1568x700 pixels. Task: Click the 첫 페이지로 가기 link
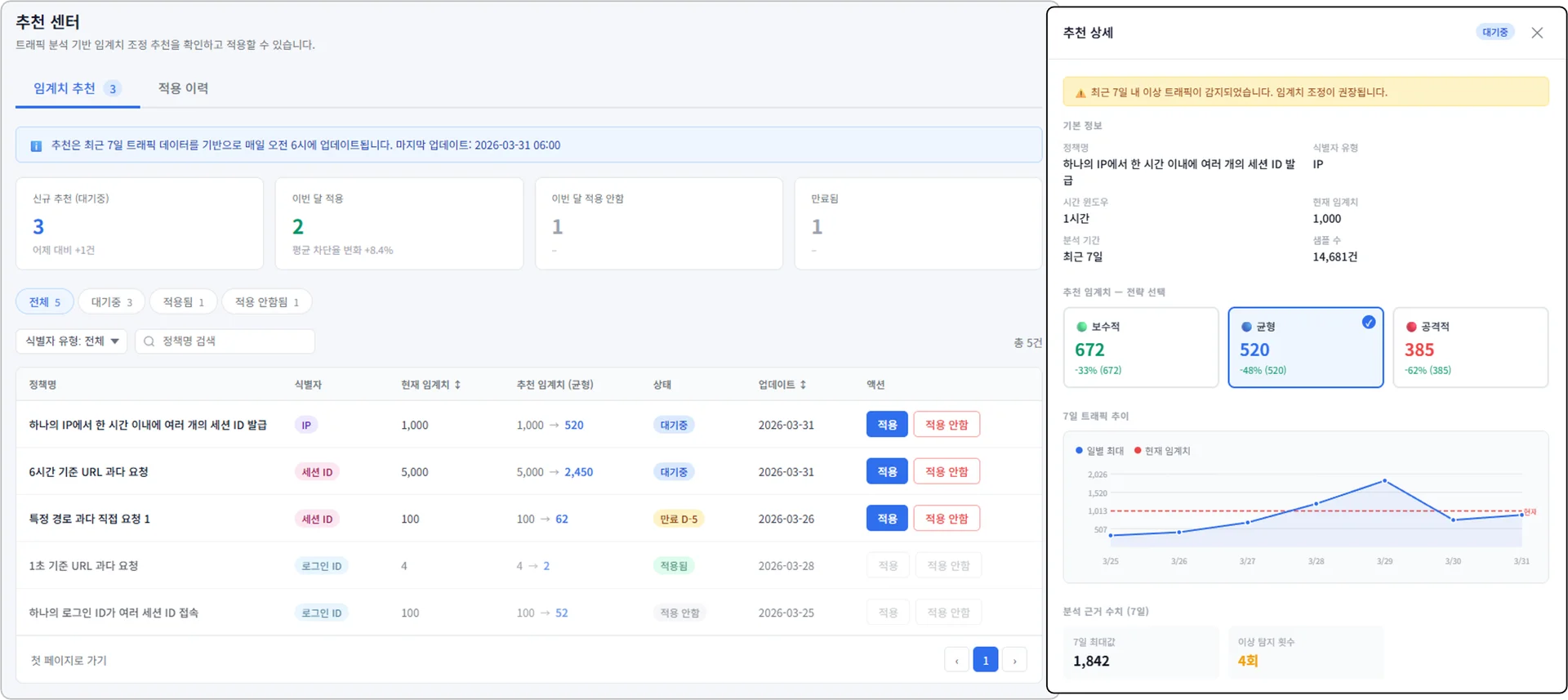tap(69, 660)
